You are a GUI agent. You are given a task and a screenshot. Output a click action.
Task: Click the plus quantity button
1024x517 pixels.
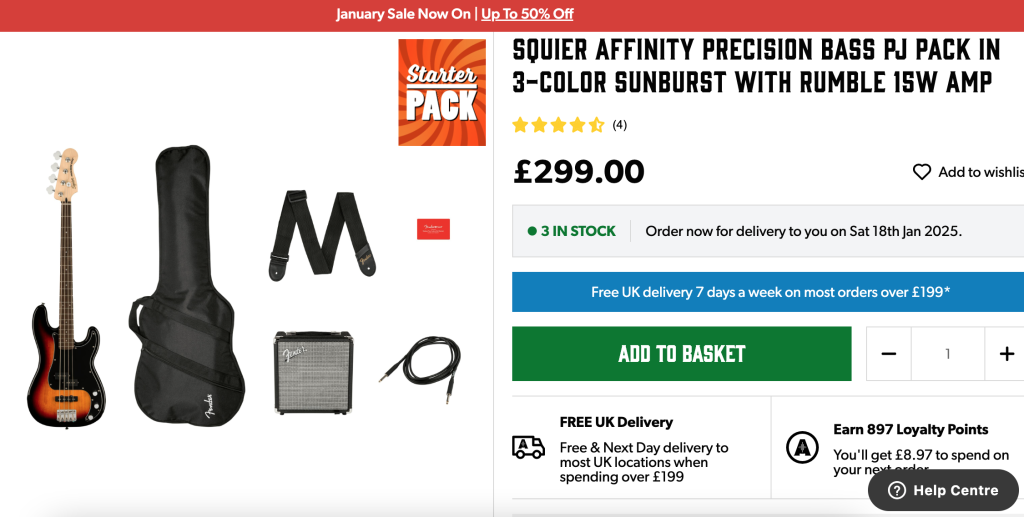click(x=1006, y=354)
